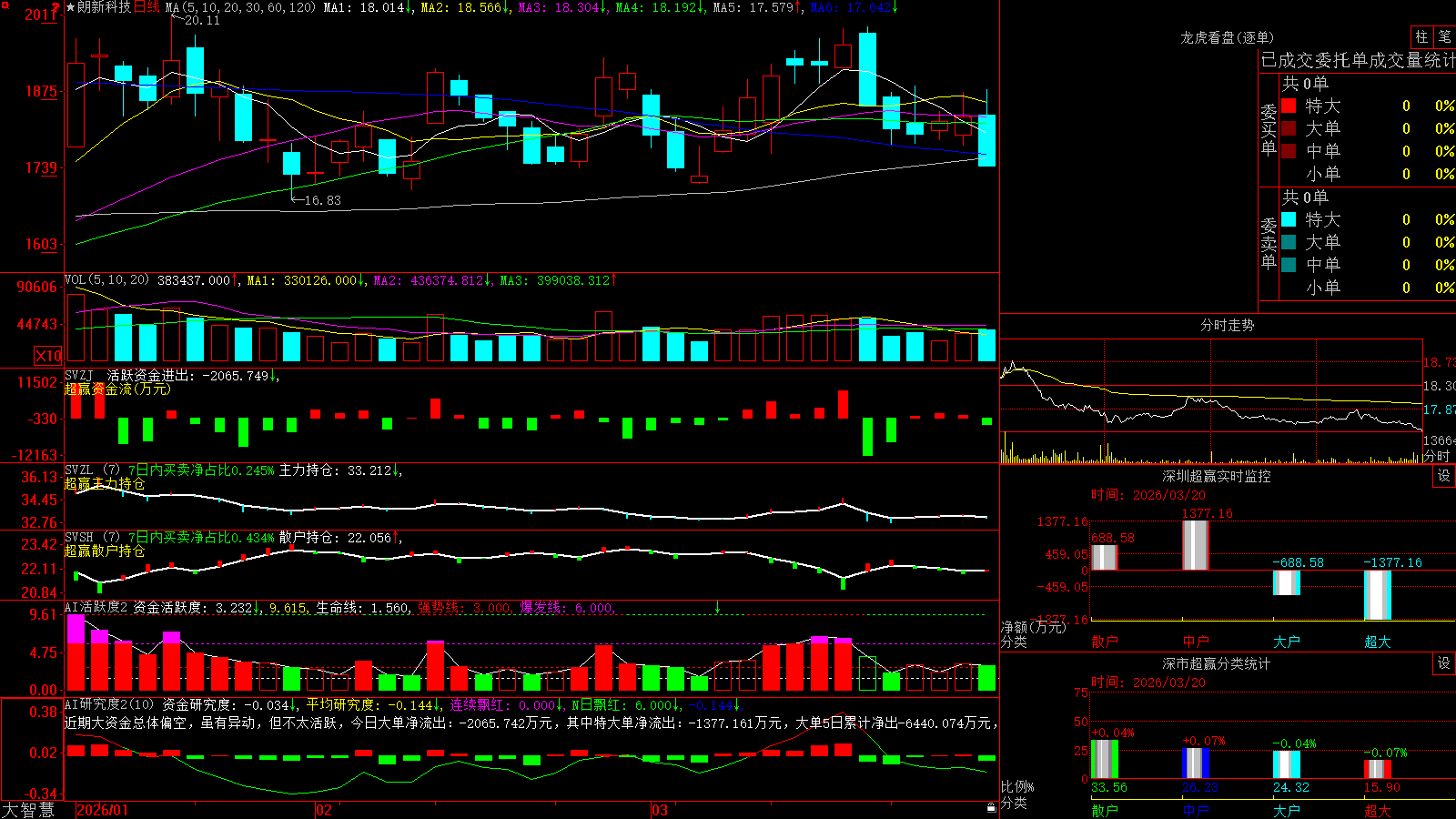Select 大户 category in 深圳超赢实时监控
This screenshot has width=1456, height=819.
coord(1287,642)
